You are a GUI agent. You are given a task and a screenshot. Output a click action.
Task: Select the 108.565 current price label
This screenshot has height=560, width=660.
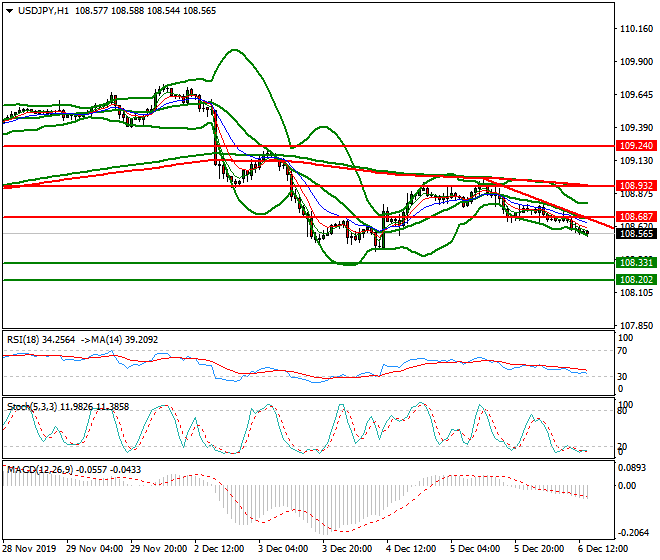pos(636,234)
